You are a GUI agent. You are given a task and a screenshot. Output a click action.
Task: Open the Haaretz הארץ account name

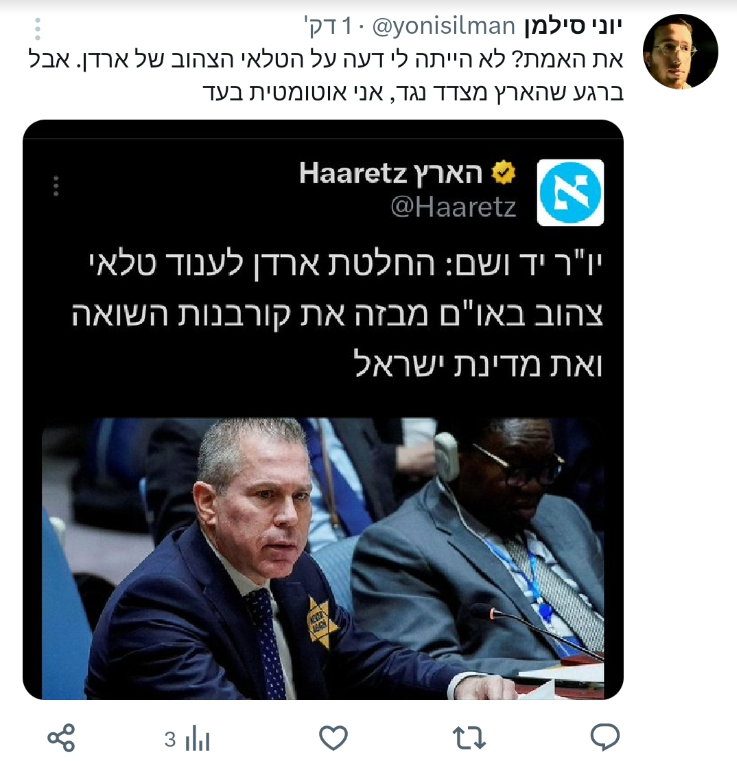point(391,173)
